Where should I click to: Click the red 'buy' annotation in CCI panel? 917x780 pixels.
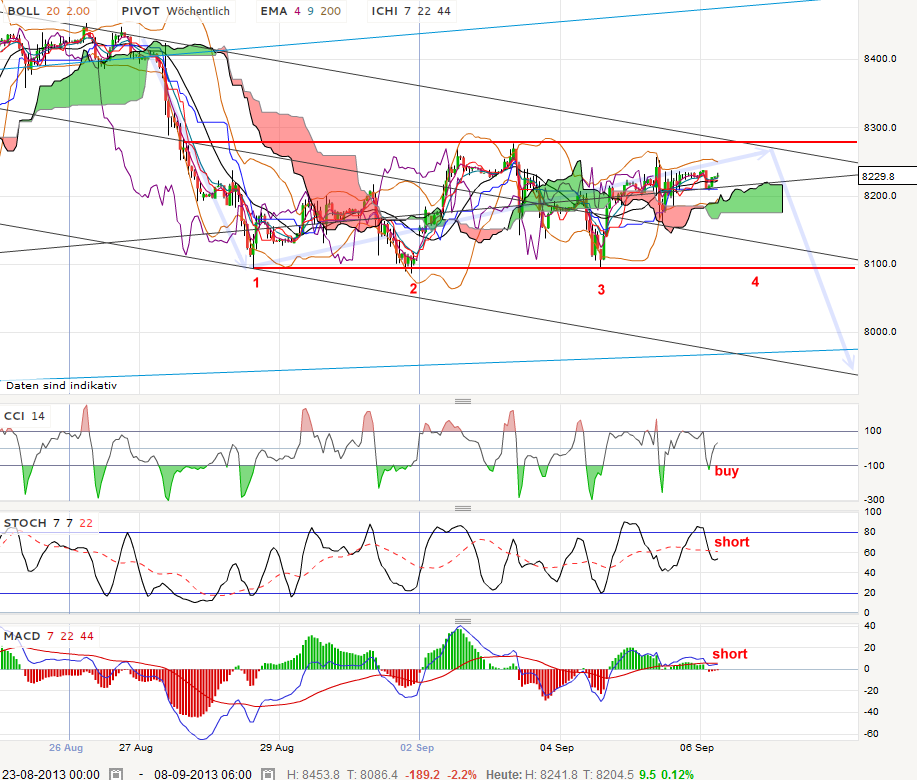[x=726, y=471]
